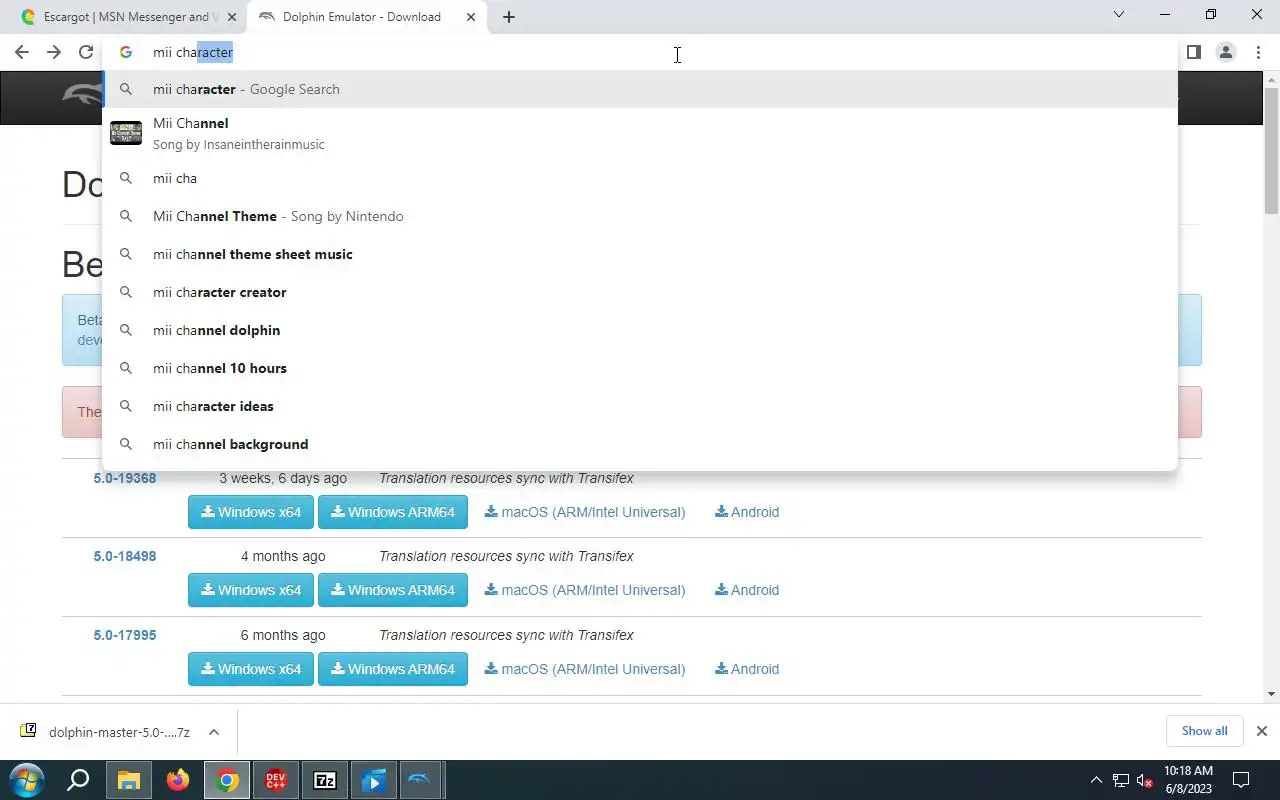
Task: Select the Dolphin Emulator Download tab
Action: (362, 17)
